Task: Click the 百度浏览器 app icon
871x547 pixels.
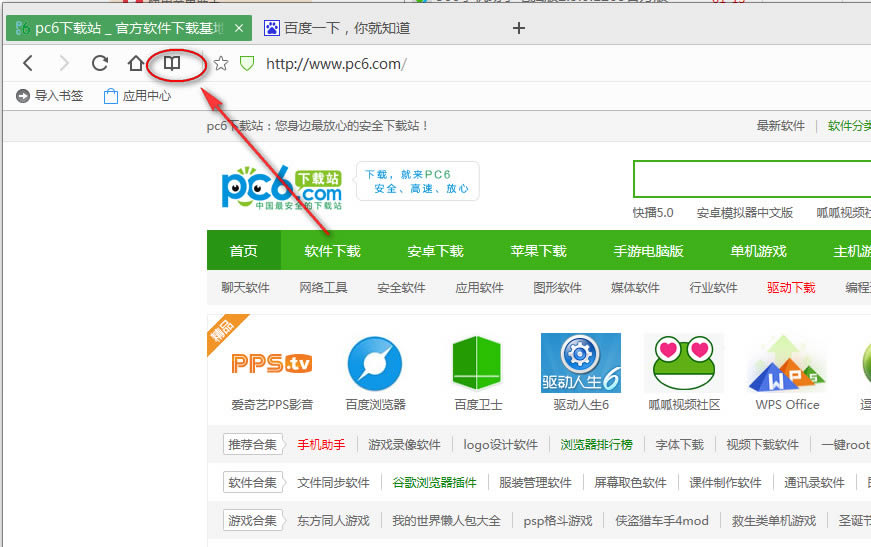Action: tap(375, 364)
